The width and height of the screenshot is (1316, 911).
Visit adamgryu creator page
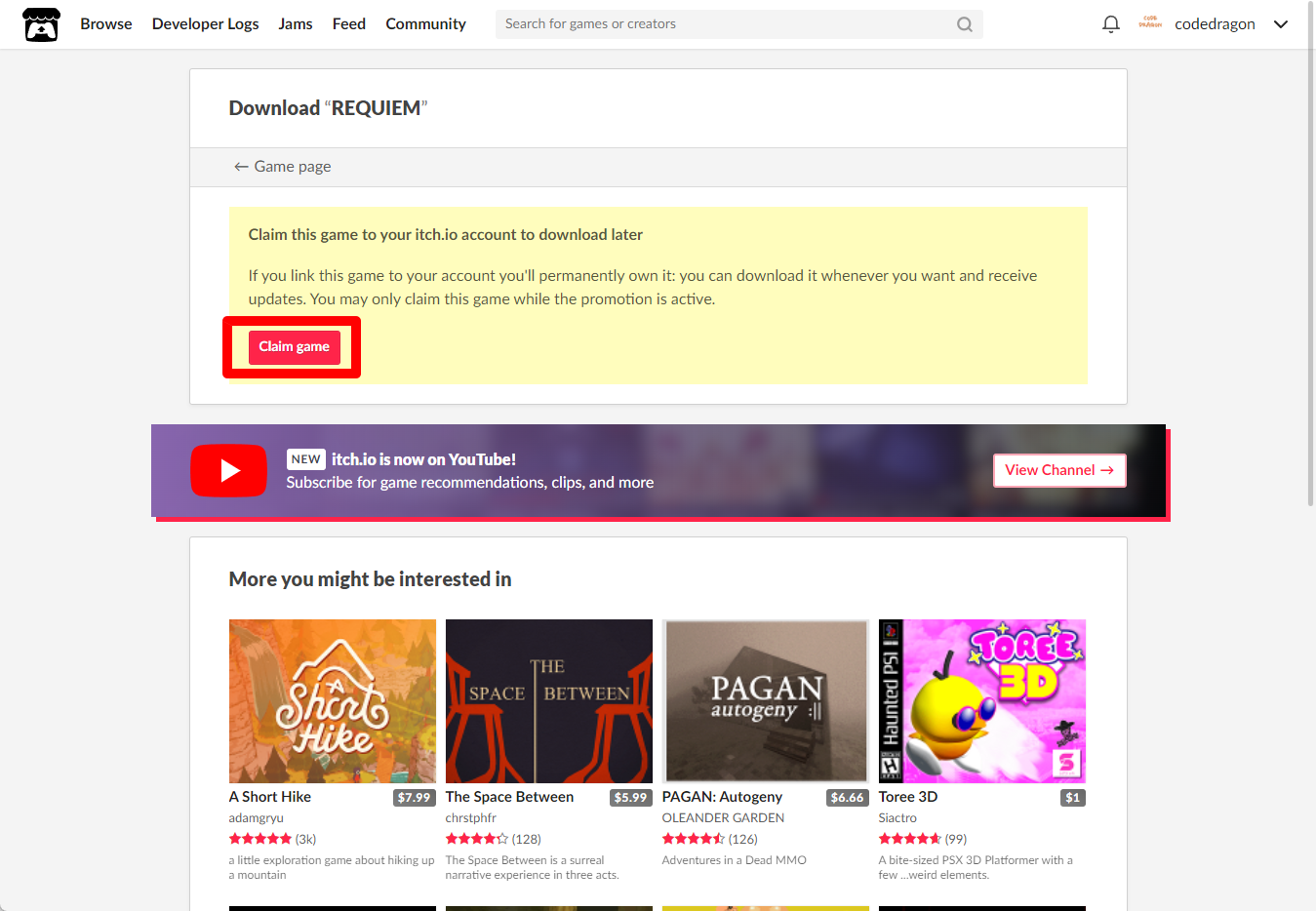(256, 818)
